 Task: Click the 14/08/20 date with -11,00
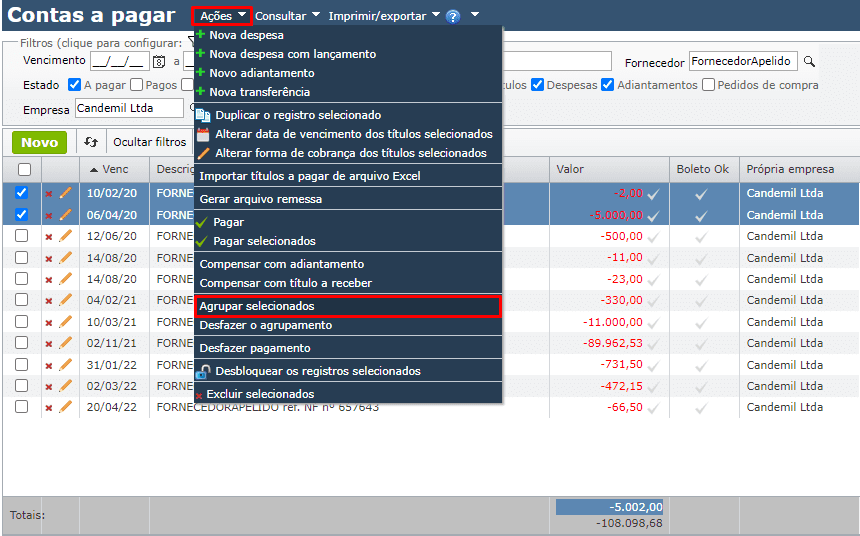point(112,258)
